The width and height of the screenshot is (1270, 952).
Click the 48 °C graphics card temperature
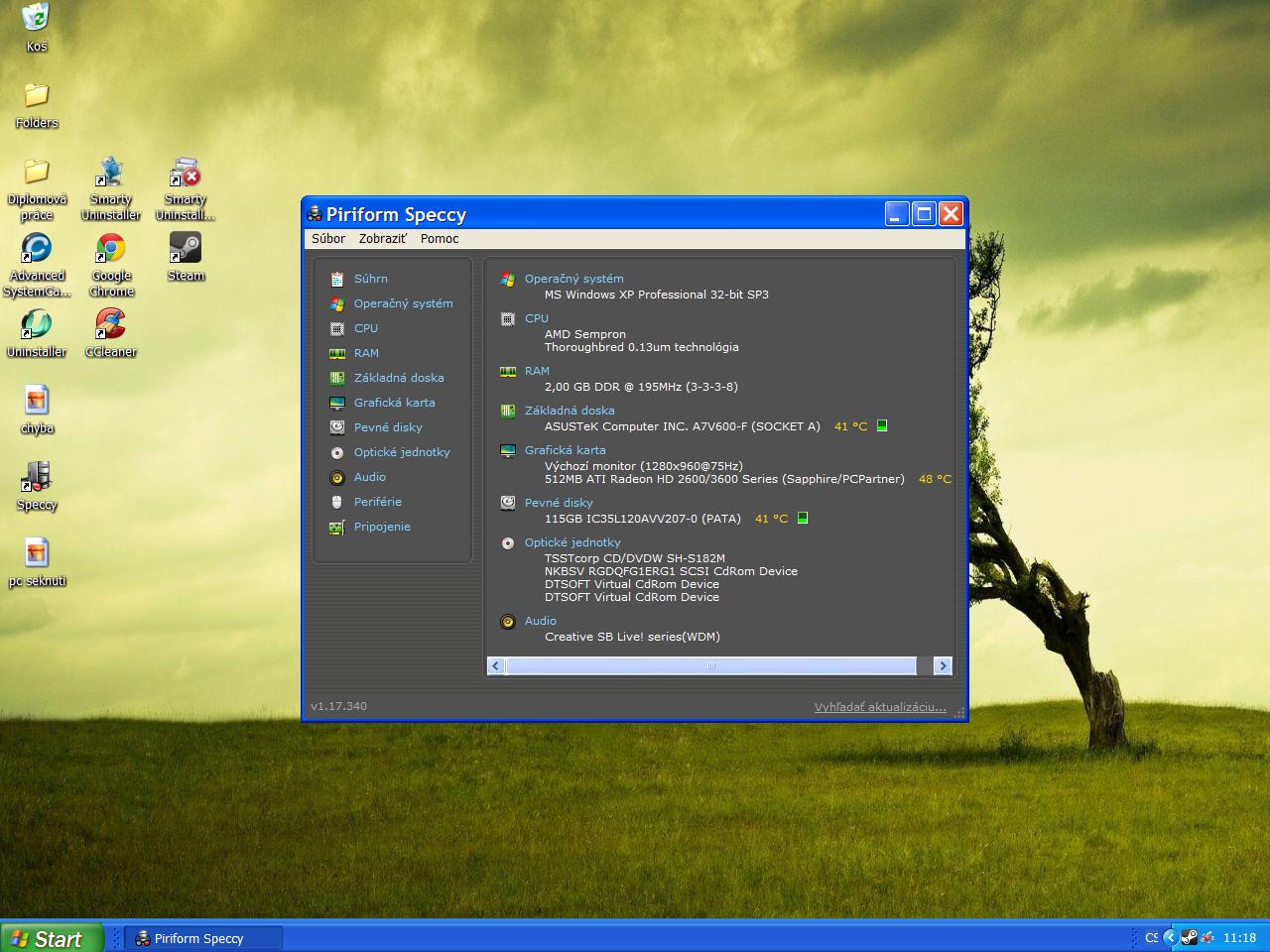click(x=935, y=479)
